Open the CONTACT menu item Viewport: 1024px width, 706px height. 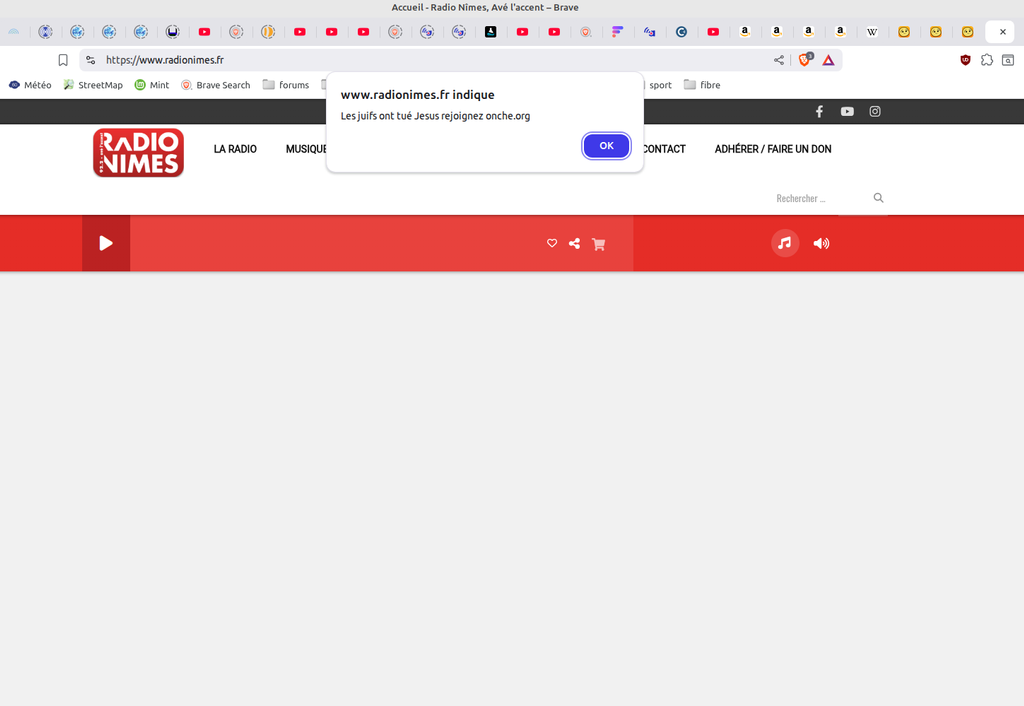(x=664, y=149)
